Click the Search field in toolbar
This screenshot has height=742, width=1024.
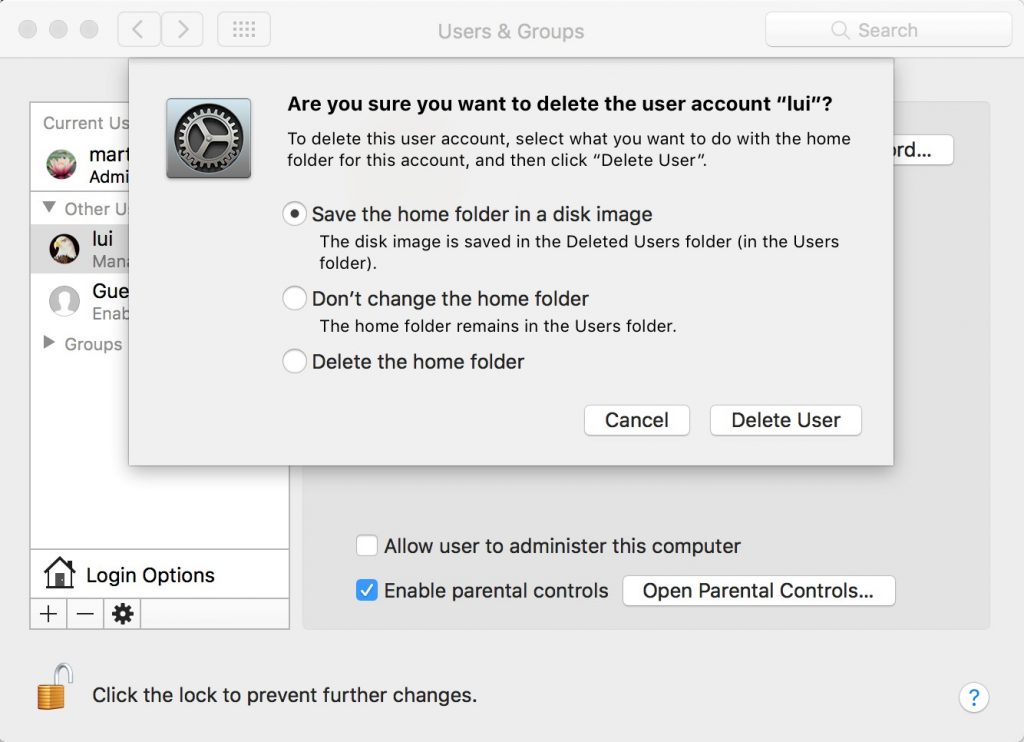888,30
